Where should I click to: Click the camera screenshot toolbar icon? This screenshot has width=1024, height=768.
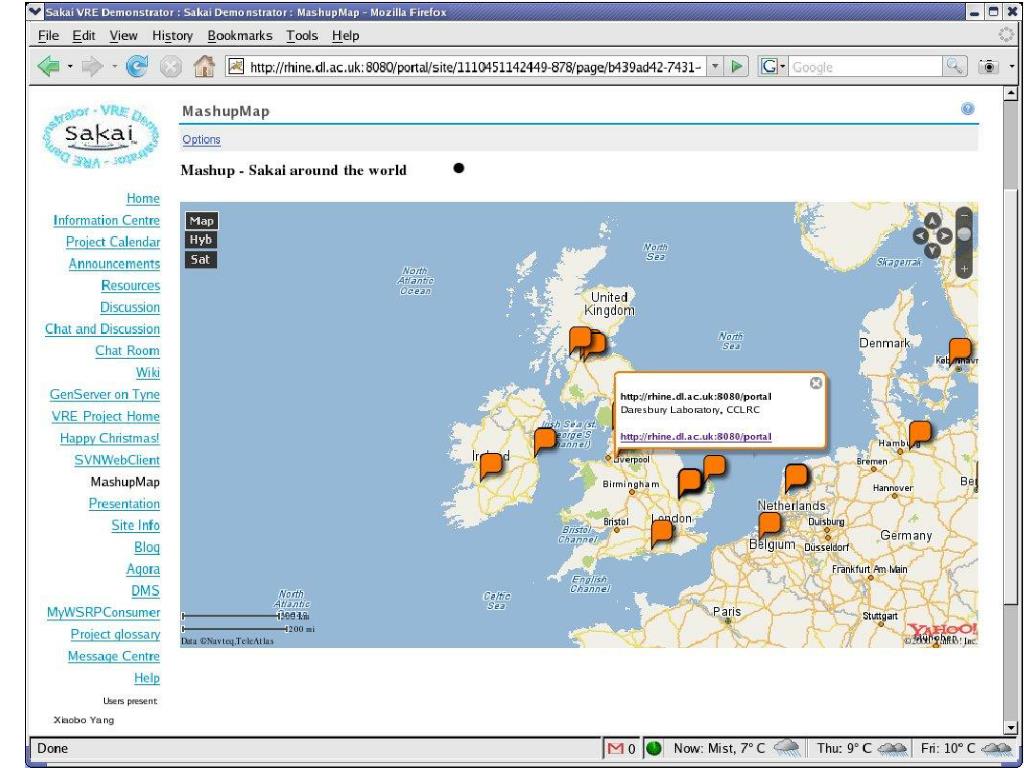pyautogui.click(x=988, y=67)
